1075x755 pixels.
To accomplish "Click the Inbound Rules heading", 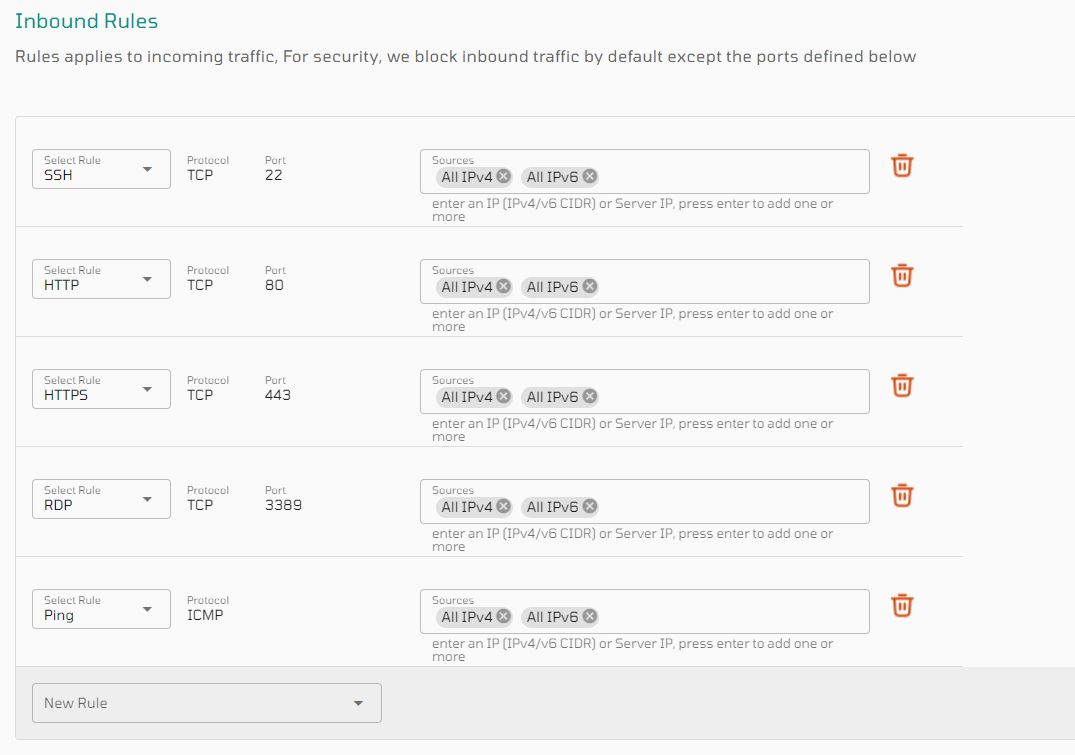I will 85,20.
